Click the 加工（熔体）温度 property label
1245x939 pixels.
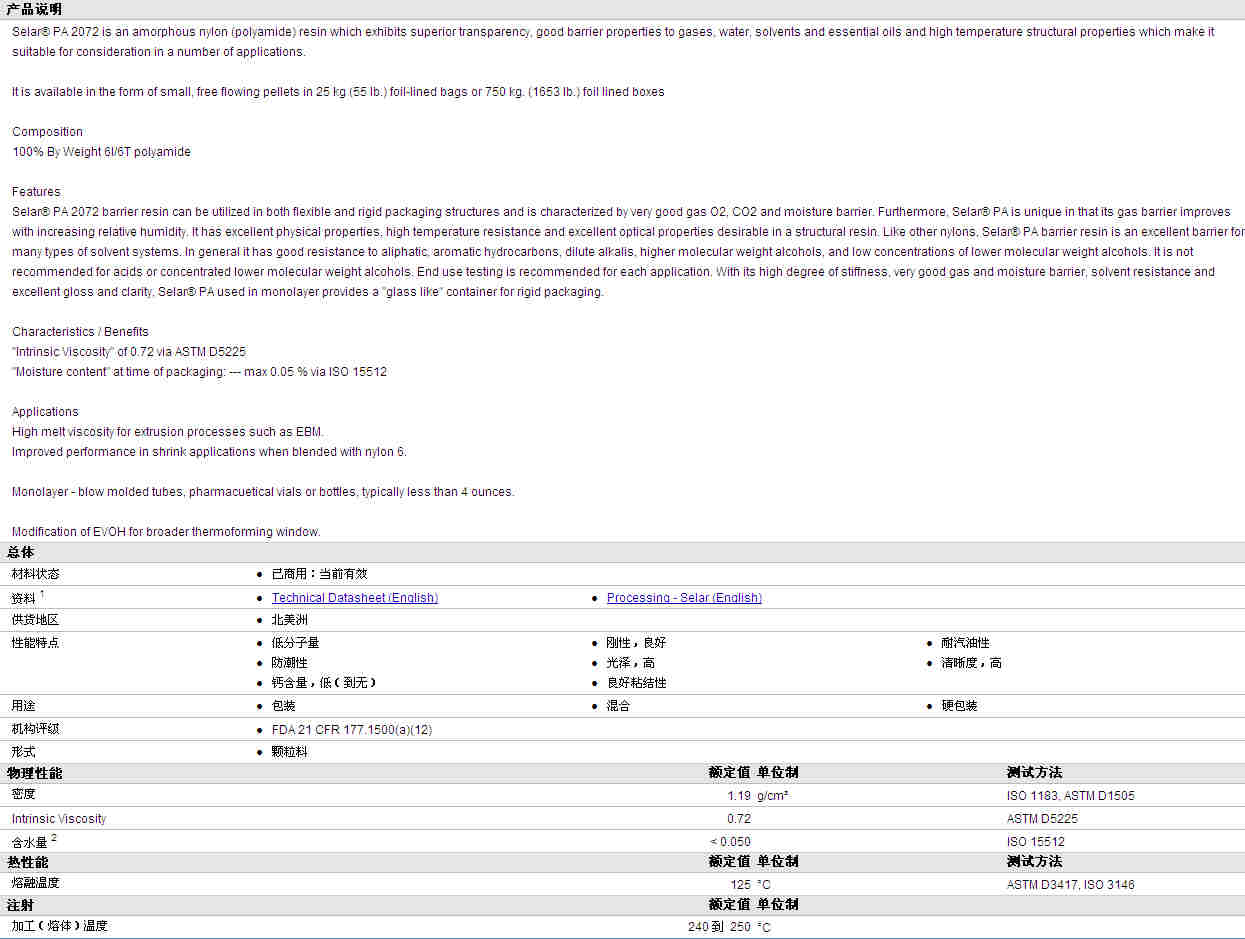coord(59,926)
